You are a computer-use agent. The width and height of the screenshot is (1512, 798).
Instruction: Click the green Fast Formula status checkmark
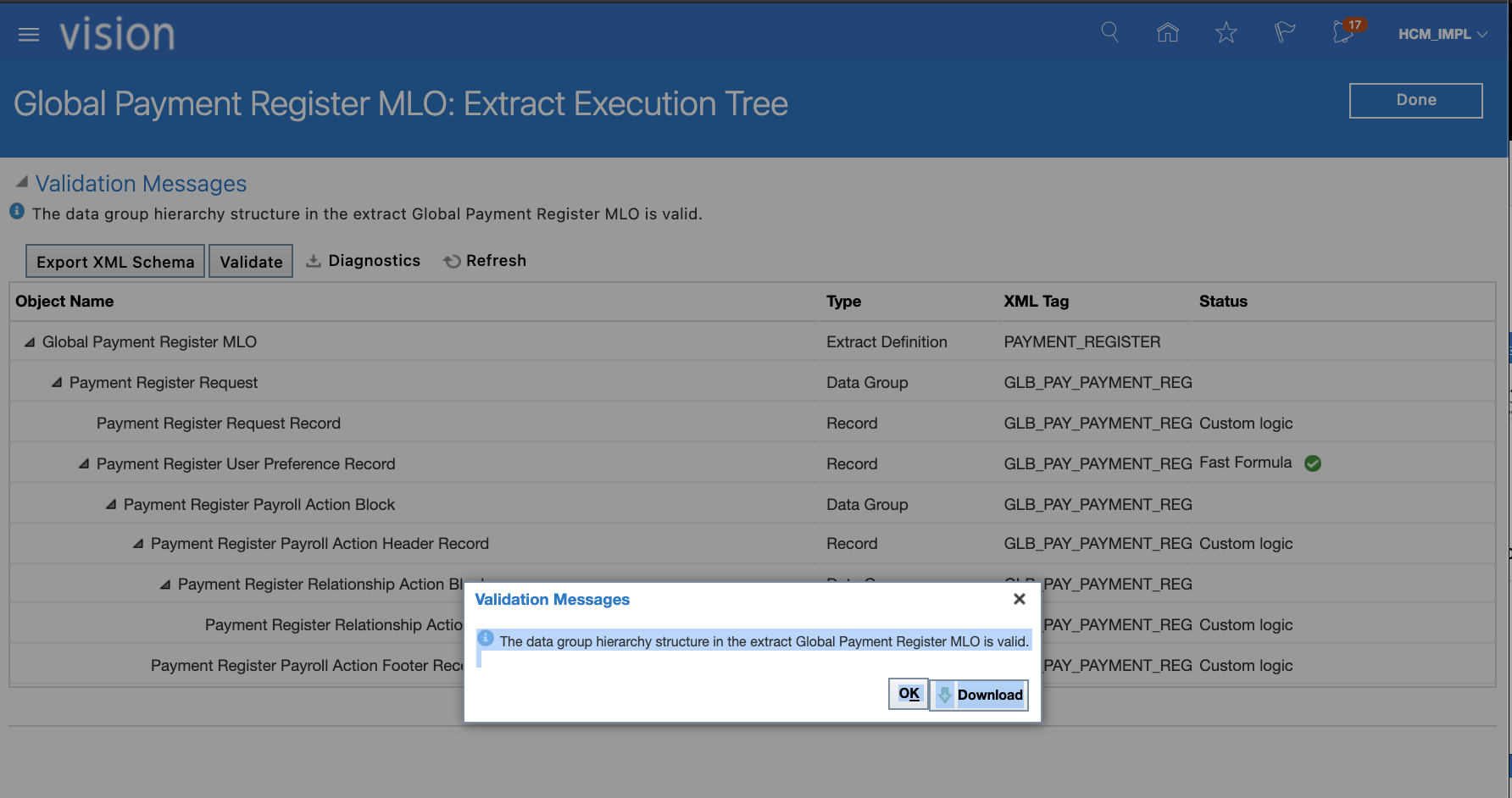tap(1313, 463)
